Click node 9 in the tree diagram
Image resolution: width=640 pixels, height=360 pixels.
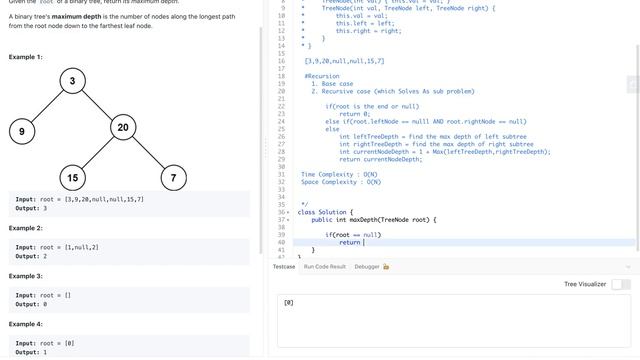coord(22,131)
